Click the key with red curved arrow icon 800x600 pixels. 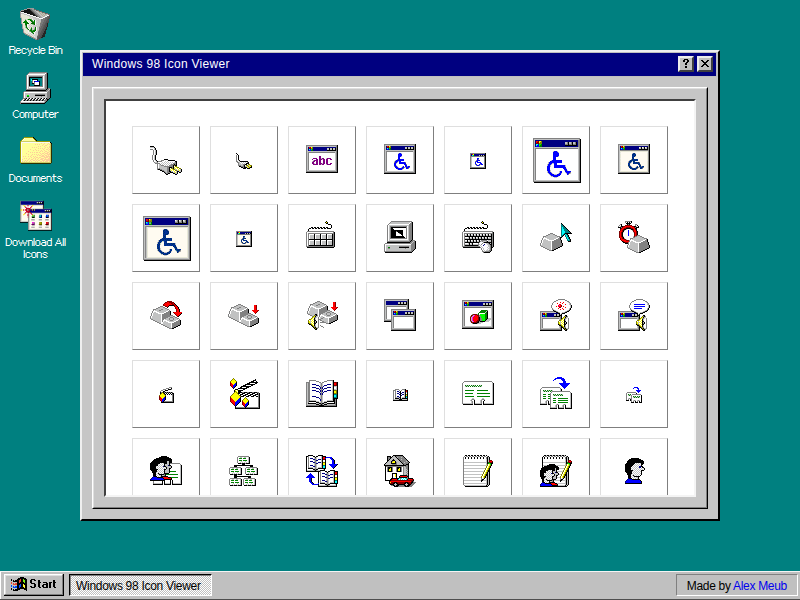[x=166, y=315]
